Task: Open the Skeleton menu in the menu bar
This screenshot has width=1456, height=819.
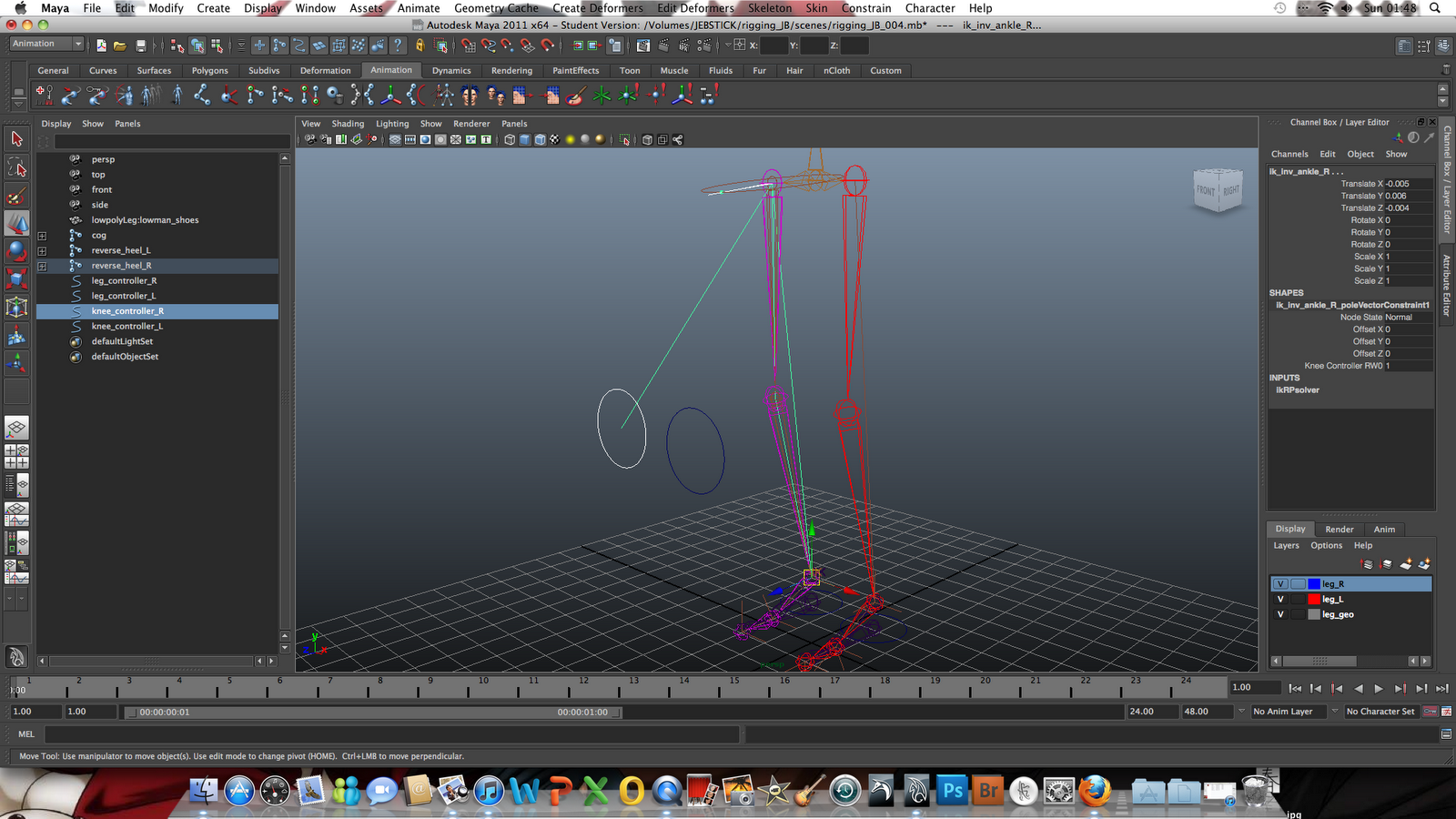Action: 770,7
